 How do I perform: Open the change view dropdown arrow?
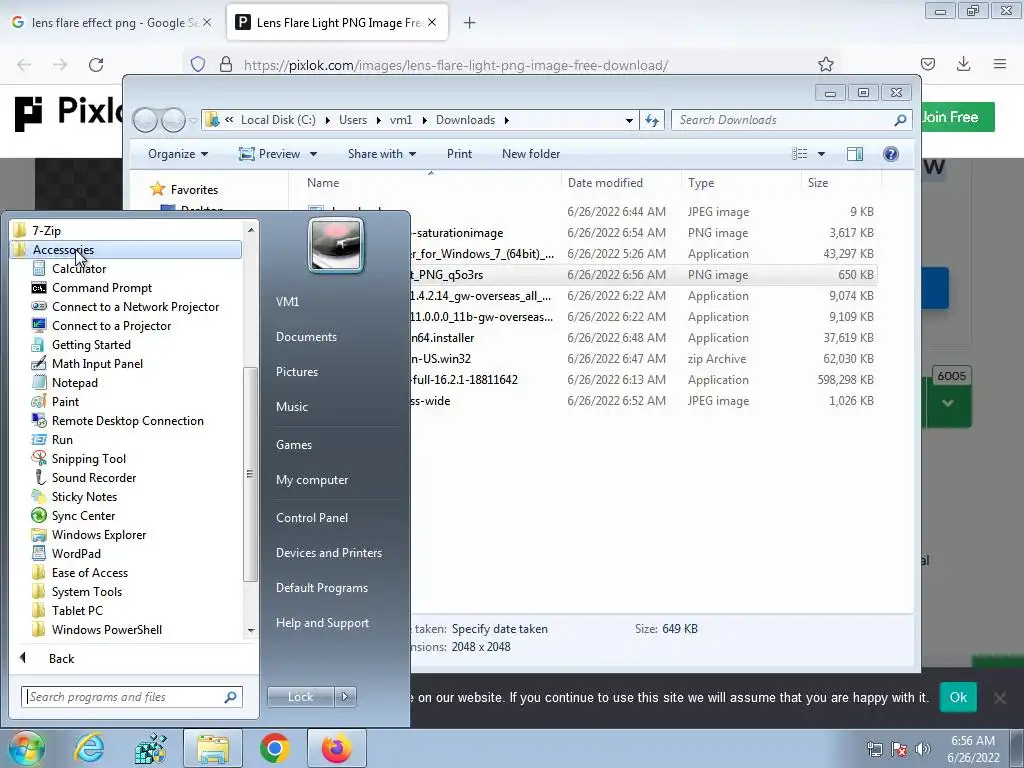822,154
